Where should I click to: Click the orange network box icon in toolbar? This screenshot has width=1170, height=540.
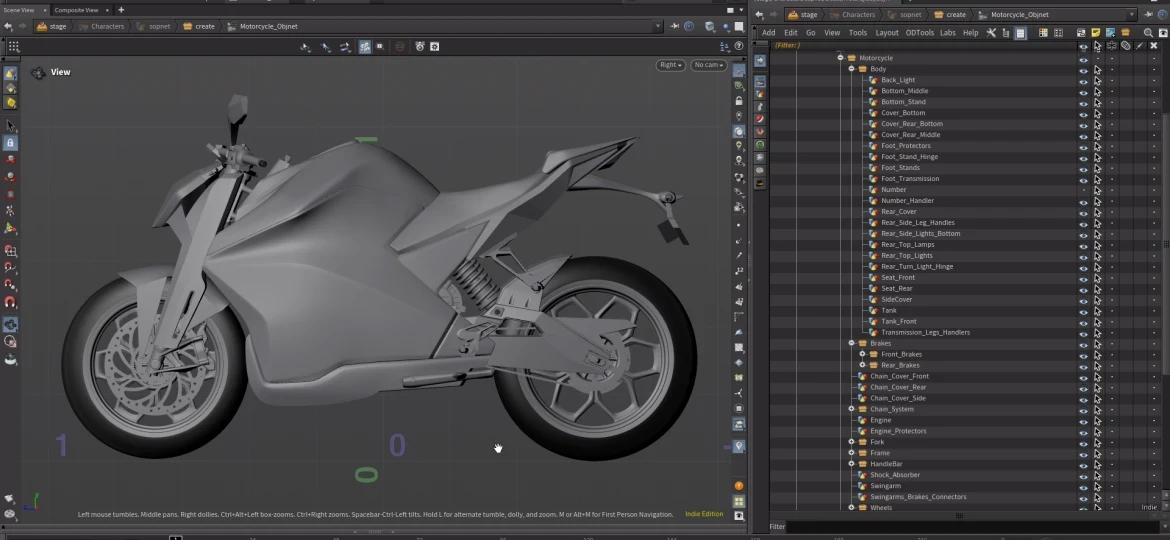pyautogui.click(x=1125, y=33)
